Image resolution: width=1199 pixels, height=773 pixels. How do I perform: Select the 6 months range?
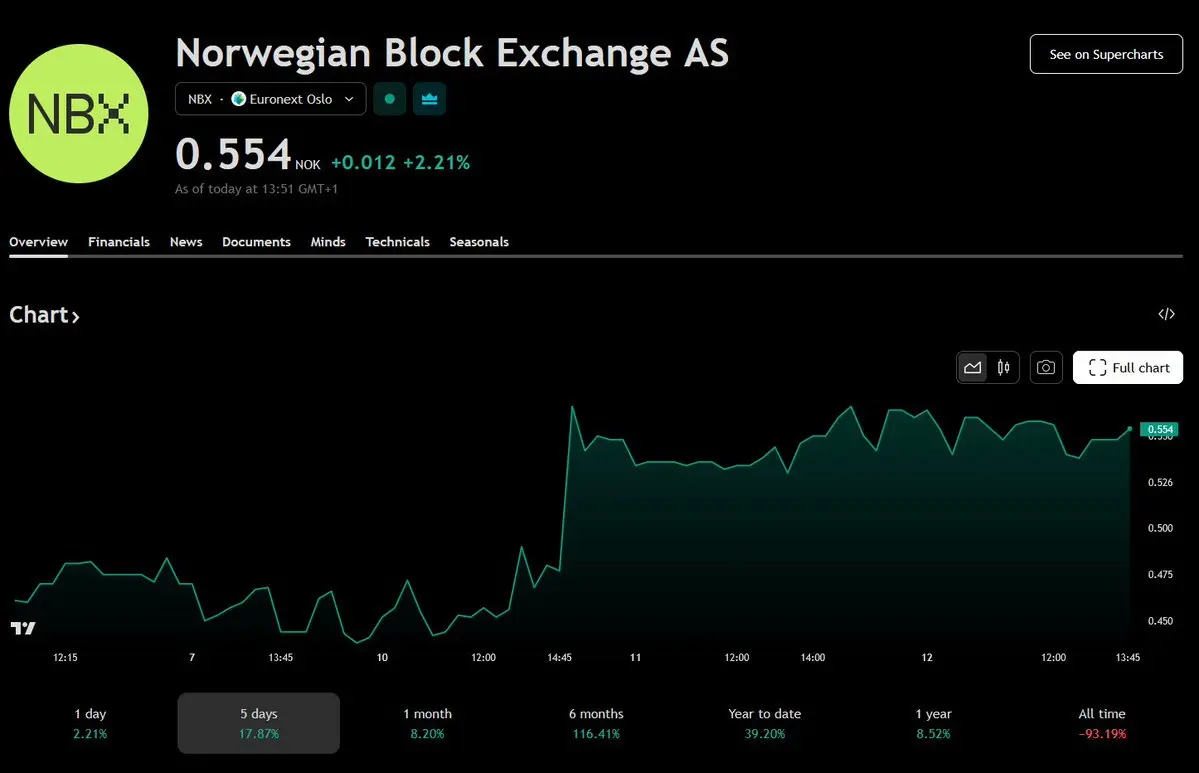tap(596, 723)
